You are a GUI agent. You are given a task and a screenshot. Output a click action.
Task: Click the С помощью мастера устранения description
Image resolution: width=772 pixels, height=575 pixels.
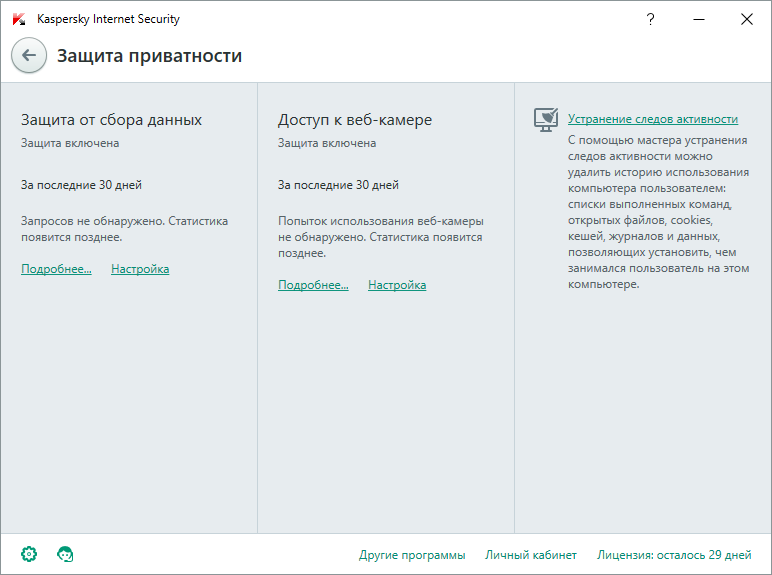click(659, 212)
